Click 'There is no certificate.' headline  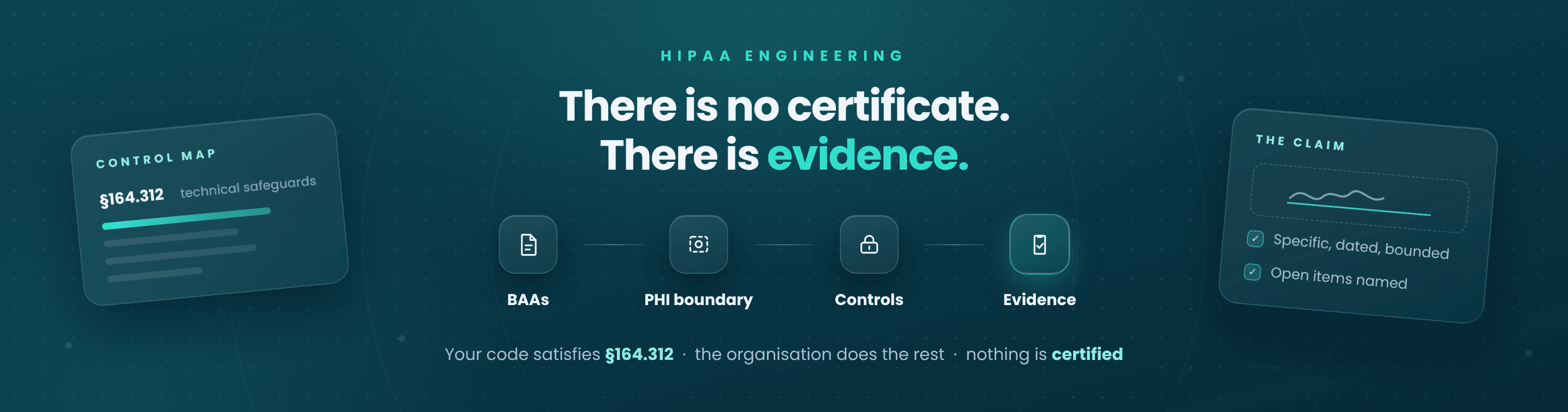[x=784, y=105]
